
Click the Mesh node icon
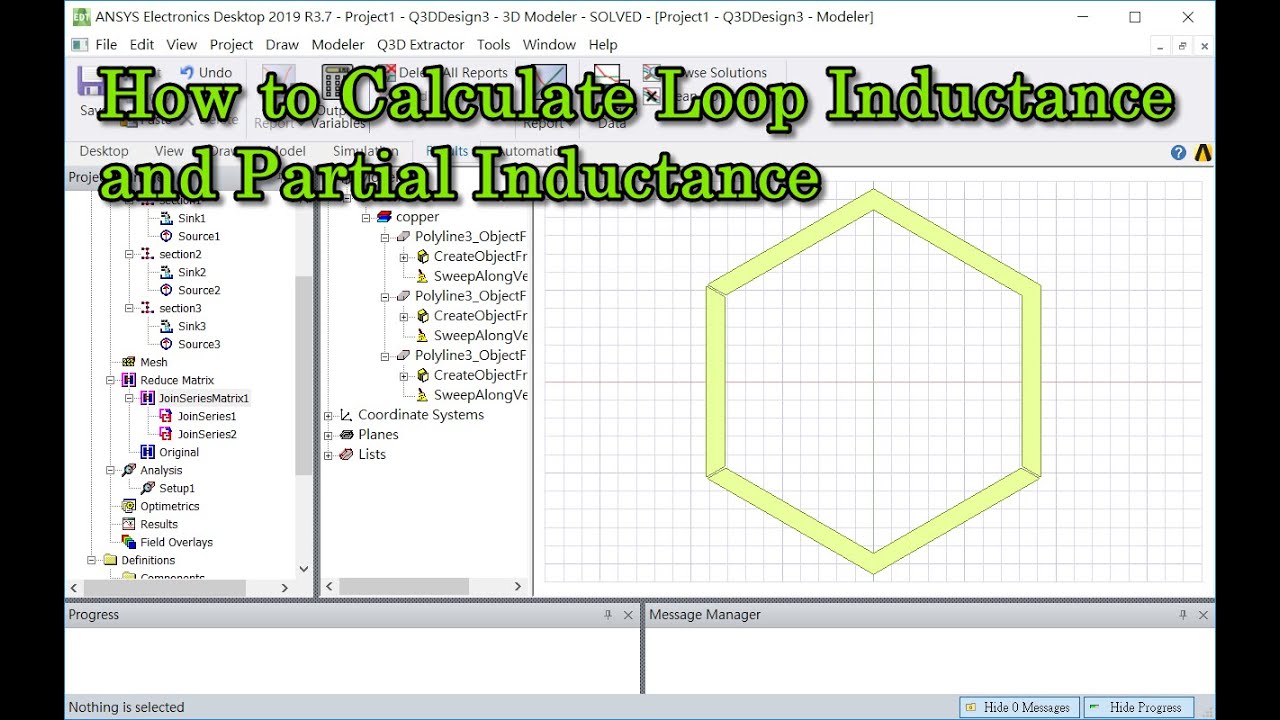129,362
